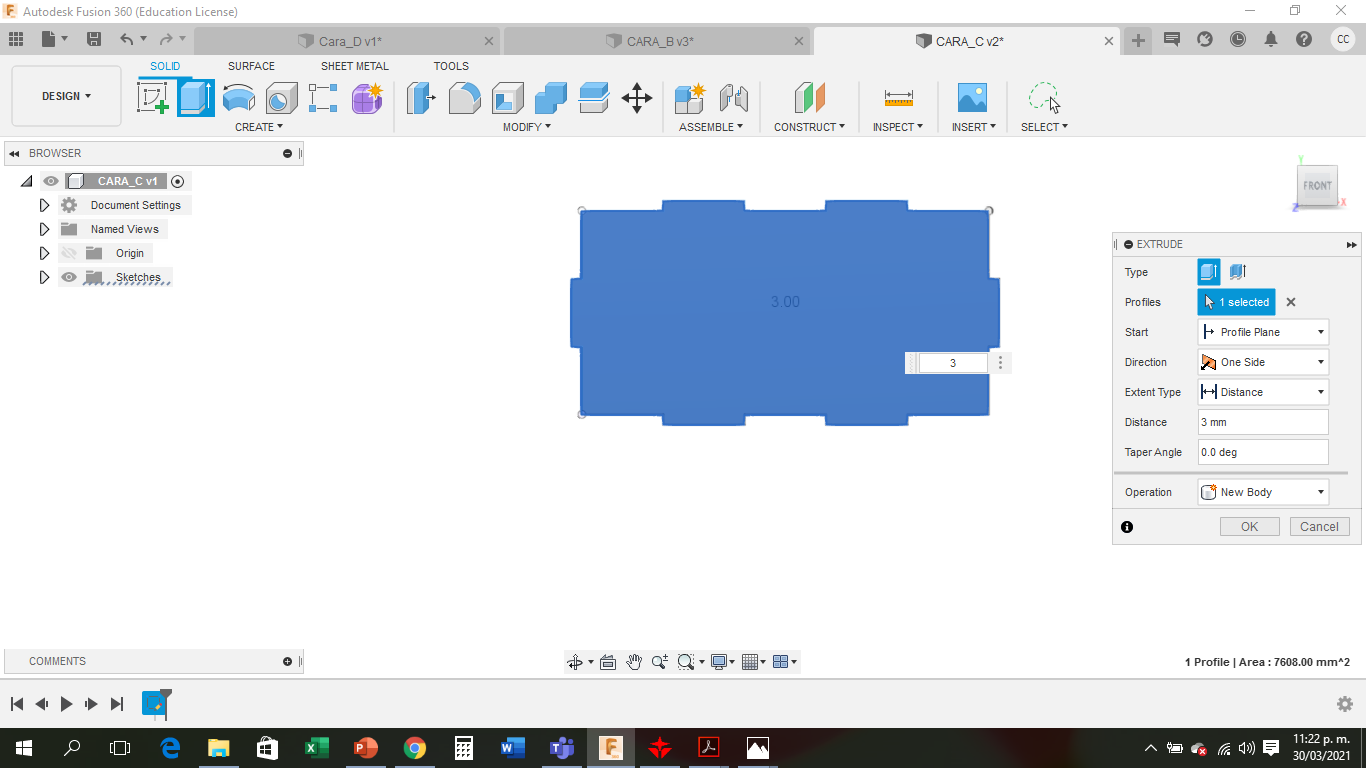This screenshot has height=768, width=1366.
Task: Play the timeline
Action: click(66, 704)
